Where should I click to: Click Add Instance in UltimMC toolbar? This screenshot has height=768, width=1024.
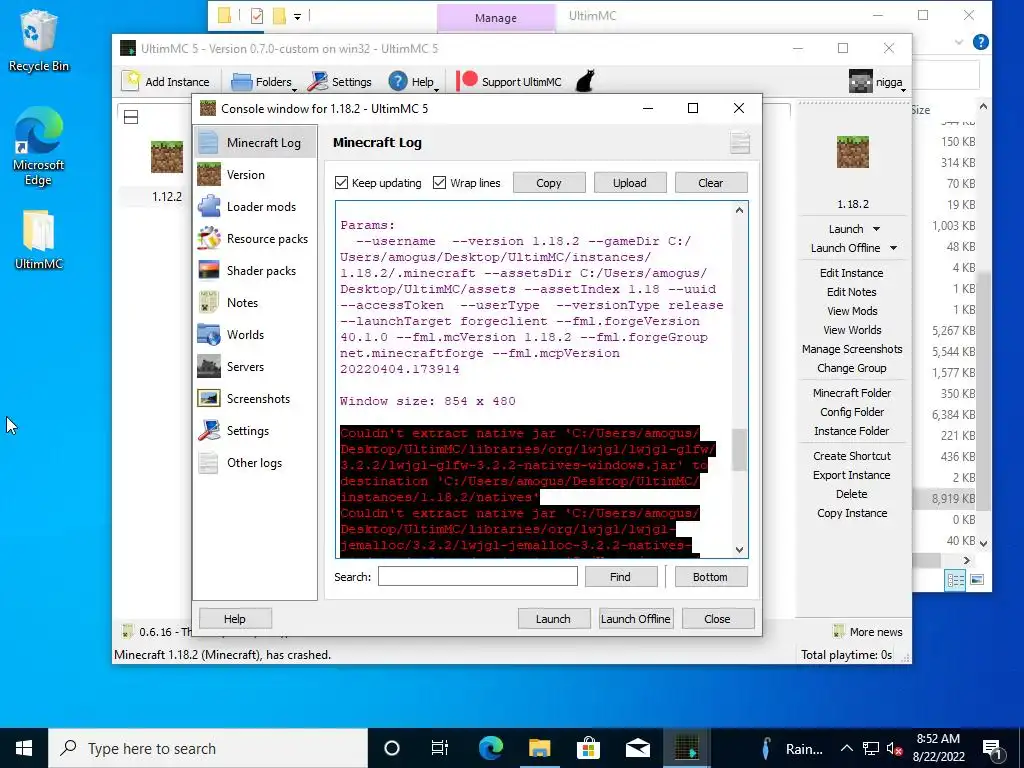pos(166,82)
